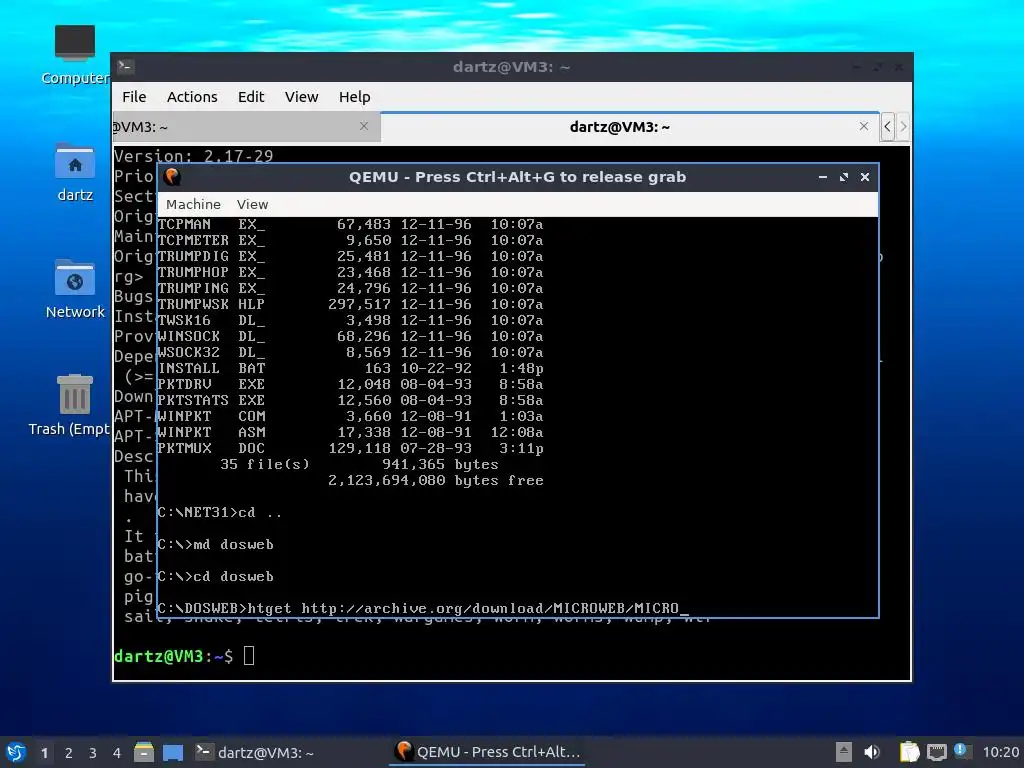
Task: Open the LXQt application menu in the taskbar
Action: click(x=16, y=752)
